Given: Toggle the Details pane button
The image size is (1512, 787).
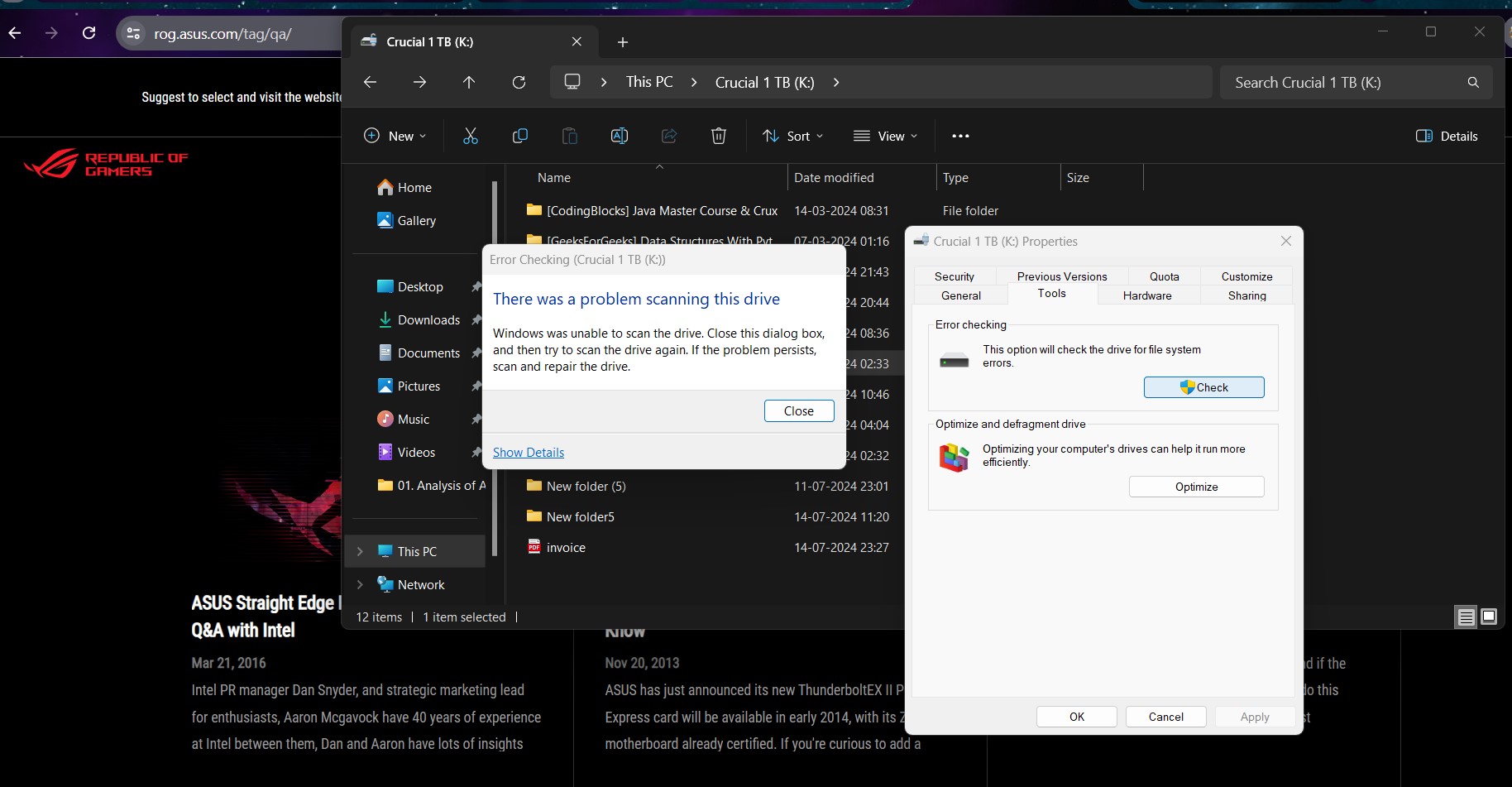Looking at the screenshot, I should pyautogui.click(x=1447, y=136).
